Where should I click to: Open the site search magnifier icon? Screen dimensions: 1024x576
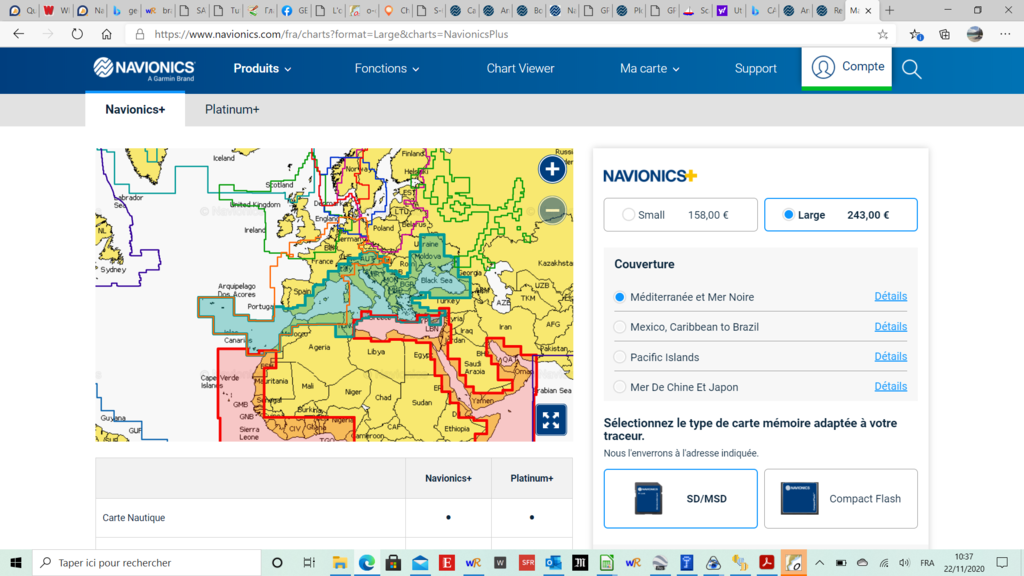911,69
